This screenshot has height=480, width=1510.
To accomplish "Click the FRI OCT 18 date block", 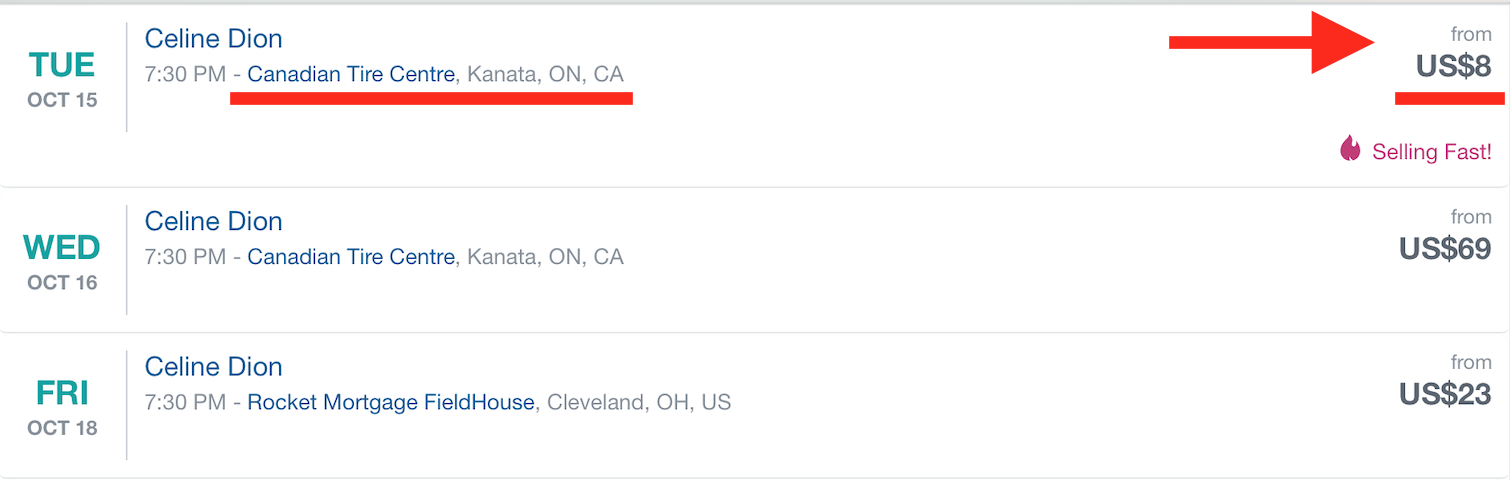I will (x=62, y=406).
